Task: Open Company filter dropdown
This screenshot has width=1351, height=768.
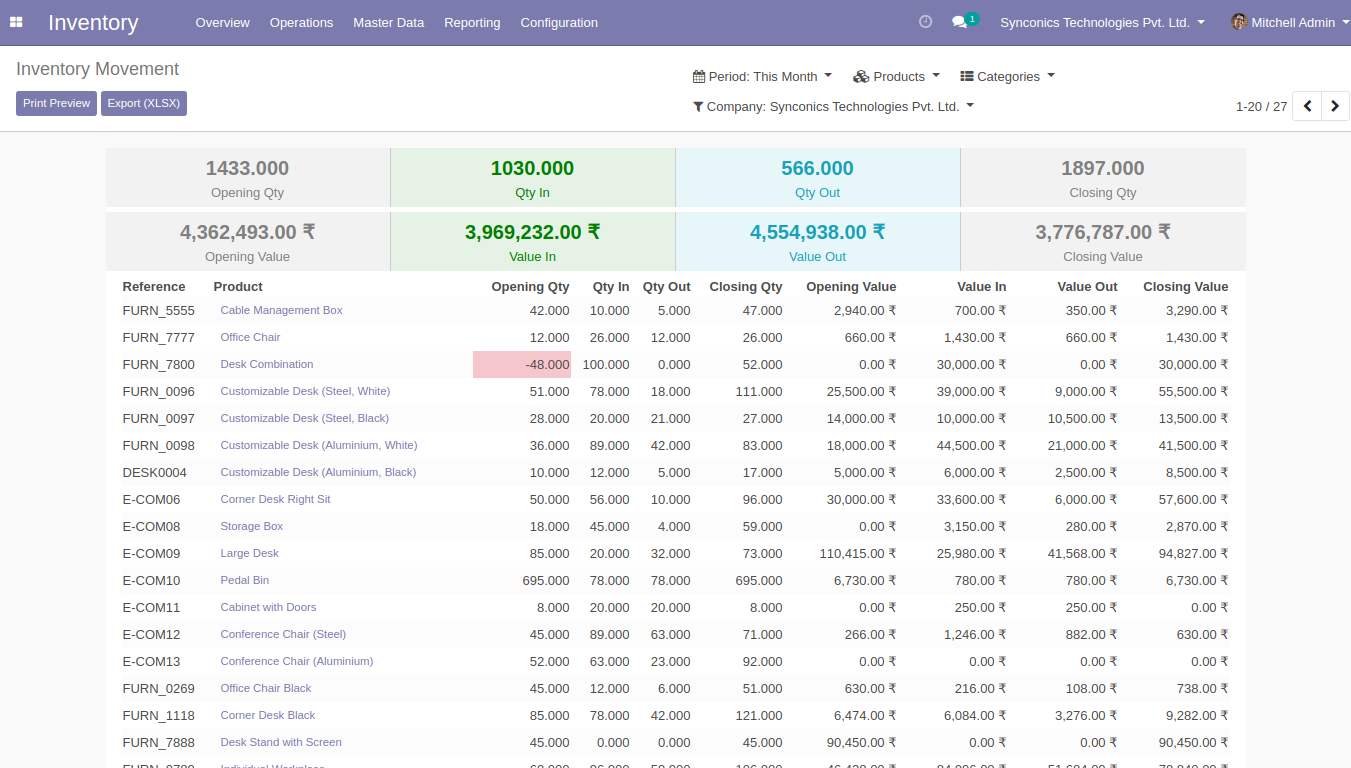Action: coord(833,107)
